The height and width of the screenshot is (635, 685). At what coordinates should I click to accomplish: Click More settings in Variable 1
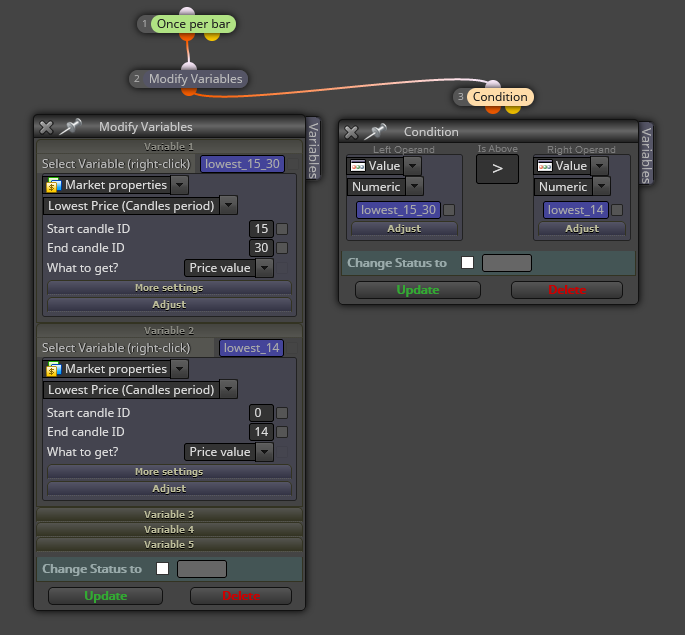(x=170, y=288)
